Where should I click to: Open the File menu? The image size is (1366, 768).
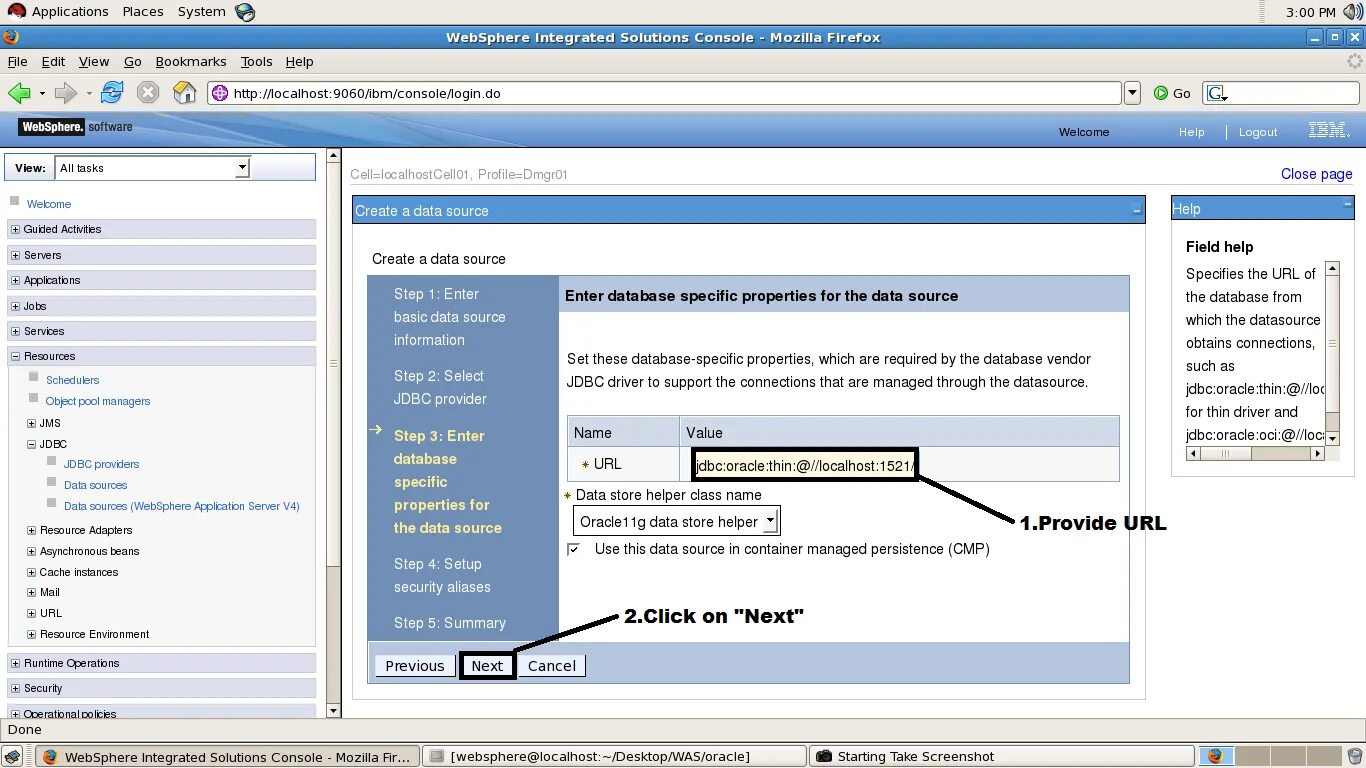coord(17,61)
